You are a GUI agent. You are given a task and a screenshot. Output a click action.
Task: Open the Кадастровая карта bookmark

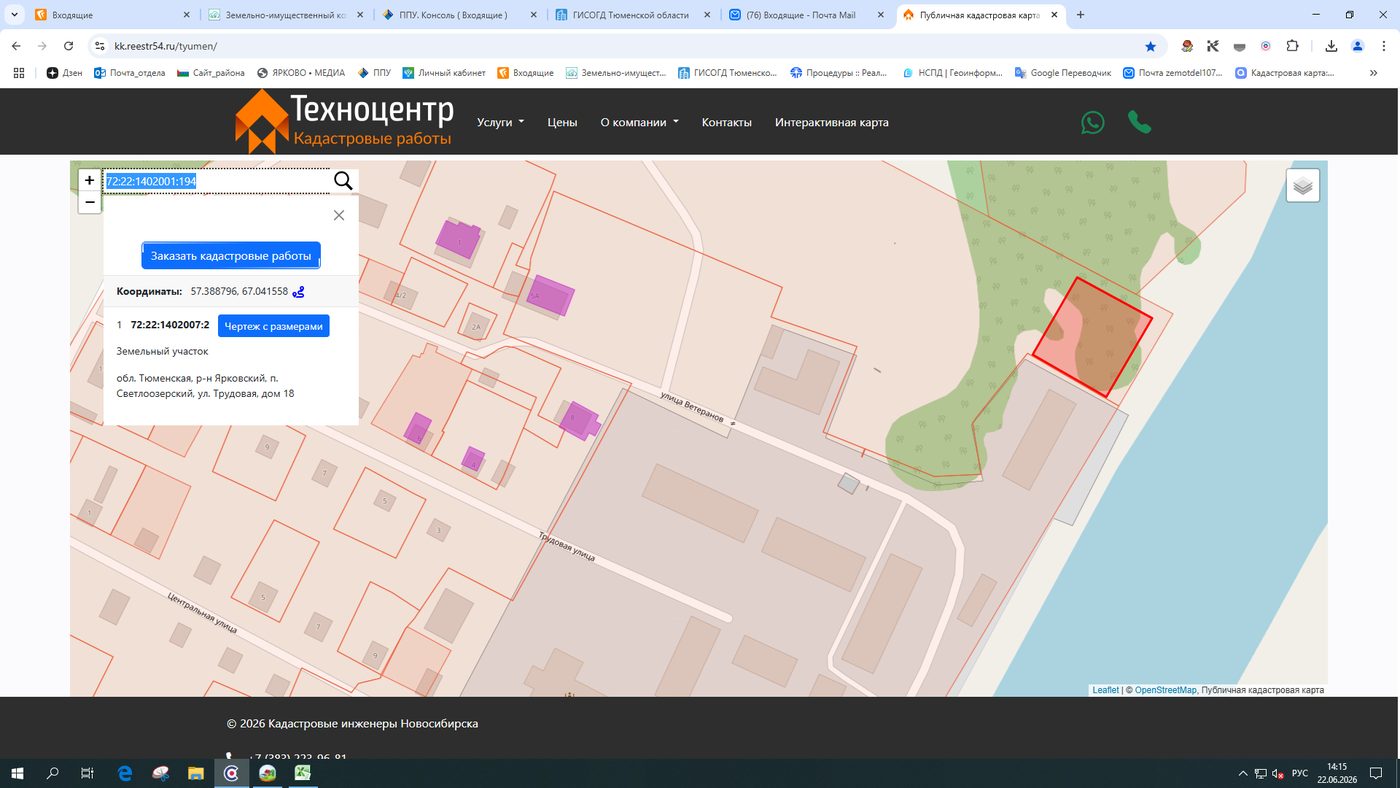click(1285, 73)
